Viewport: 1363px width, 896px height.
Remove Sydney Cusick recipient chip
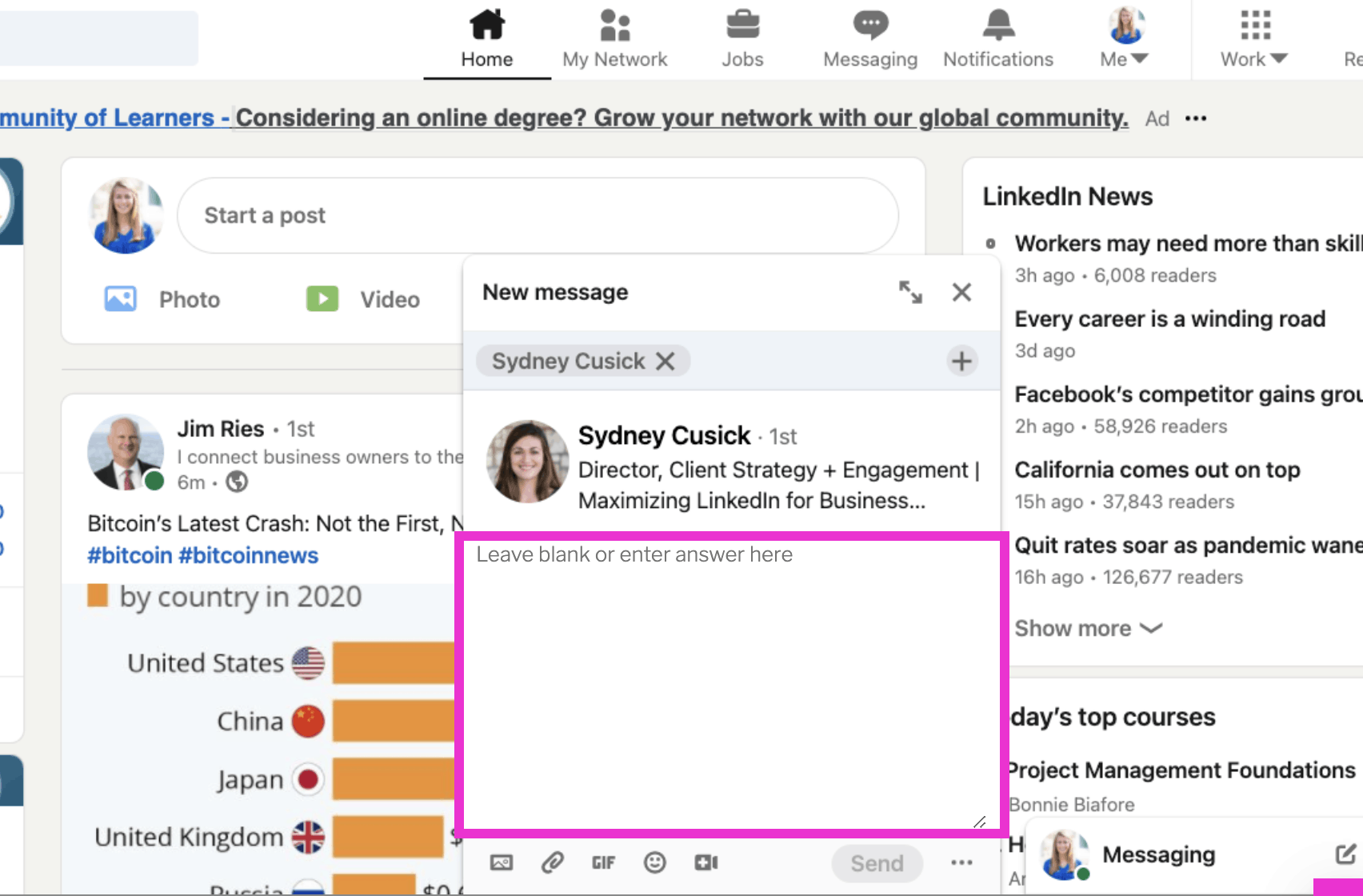pyautogui.click(x=665, y=361)
